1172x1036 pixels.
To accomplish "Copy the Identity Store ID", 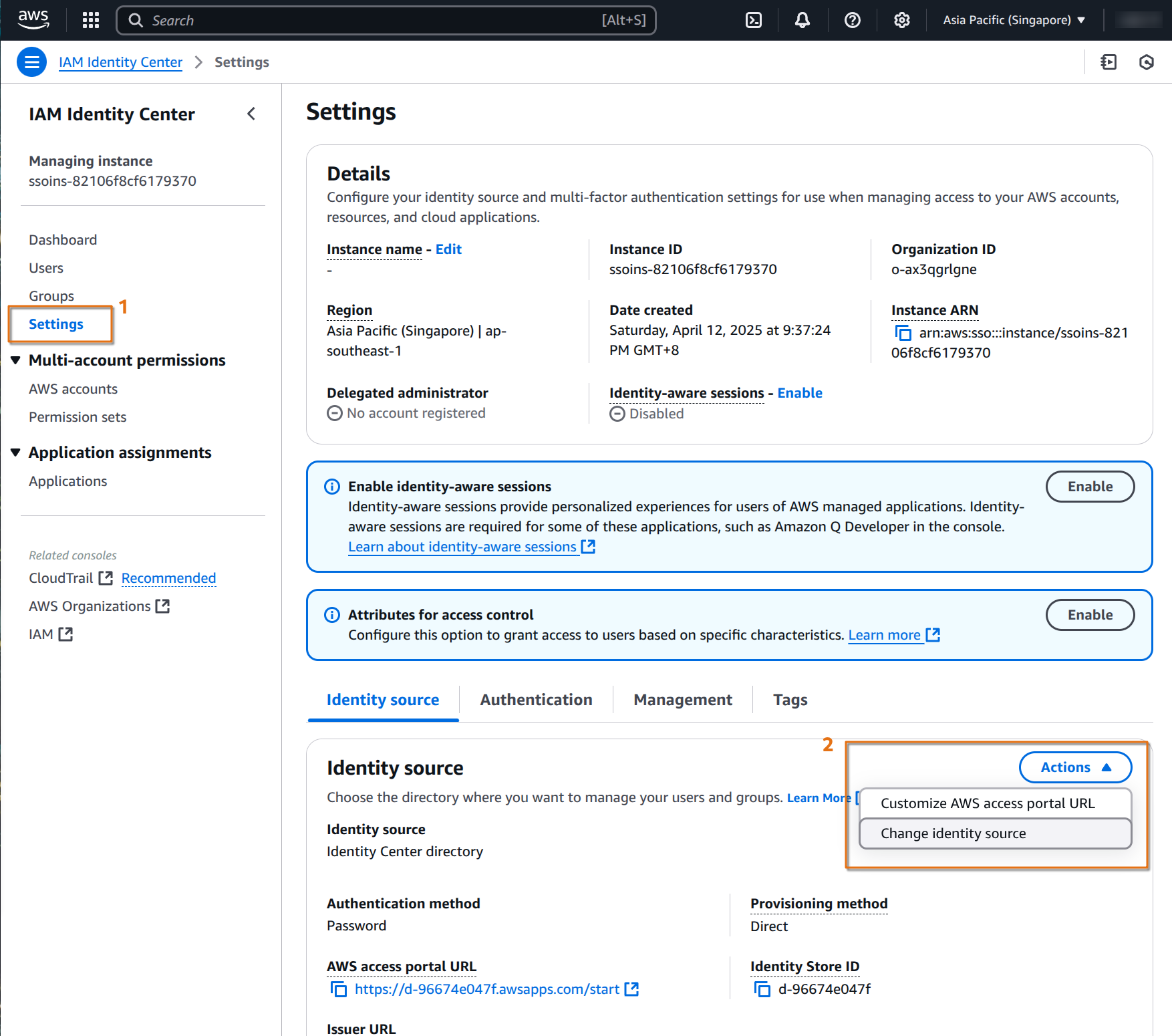I will click(762, 989).
